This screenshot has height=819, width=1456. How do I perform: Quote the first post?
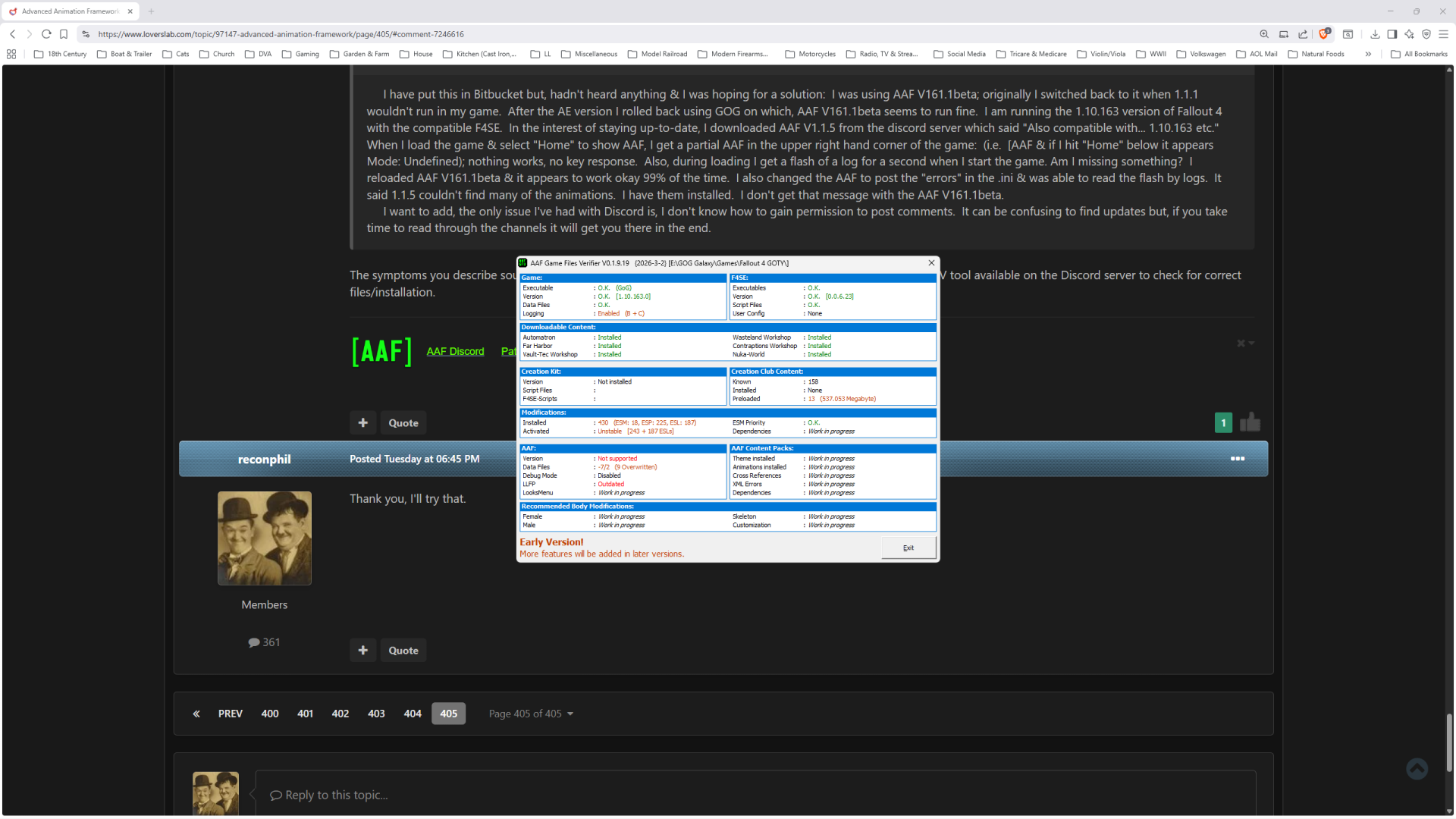(403, 423)
